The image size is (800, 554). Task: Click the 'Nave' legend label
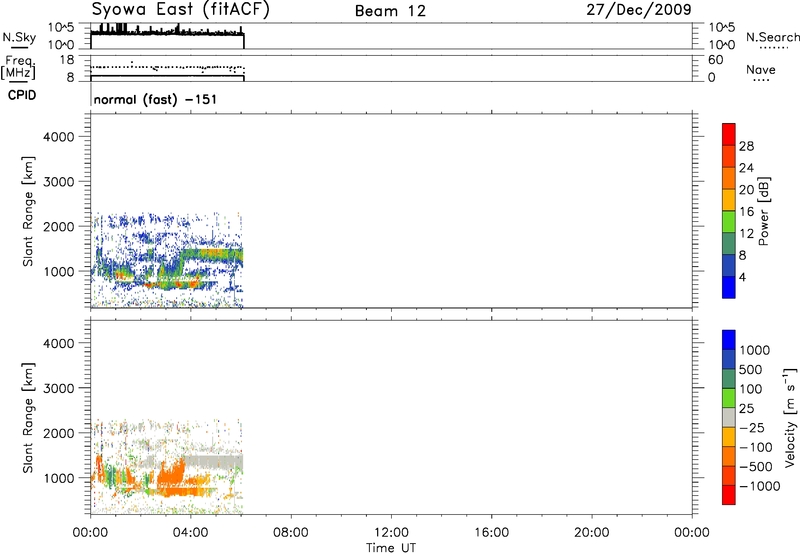761,69
